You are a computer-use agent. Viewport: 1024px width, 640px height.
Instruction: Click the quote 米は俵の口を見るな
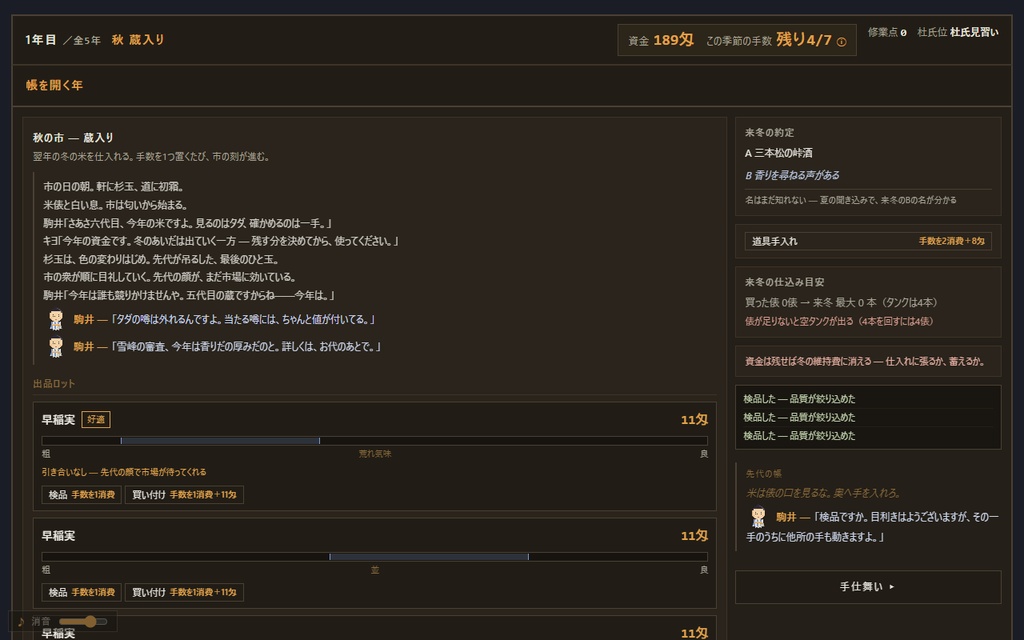823,493
